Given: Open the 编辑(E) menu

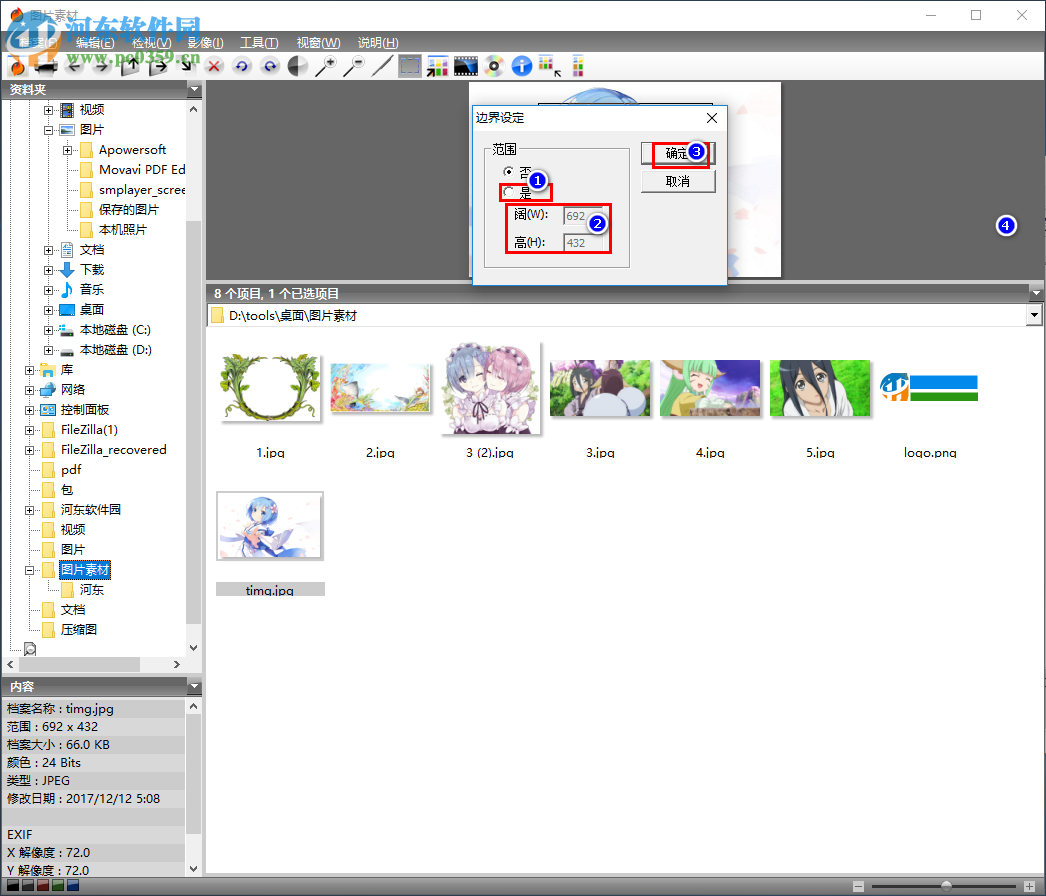Looking at the screenshot, I should pyautogui.click(x=95, y=43).
